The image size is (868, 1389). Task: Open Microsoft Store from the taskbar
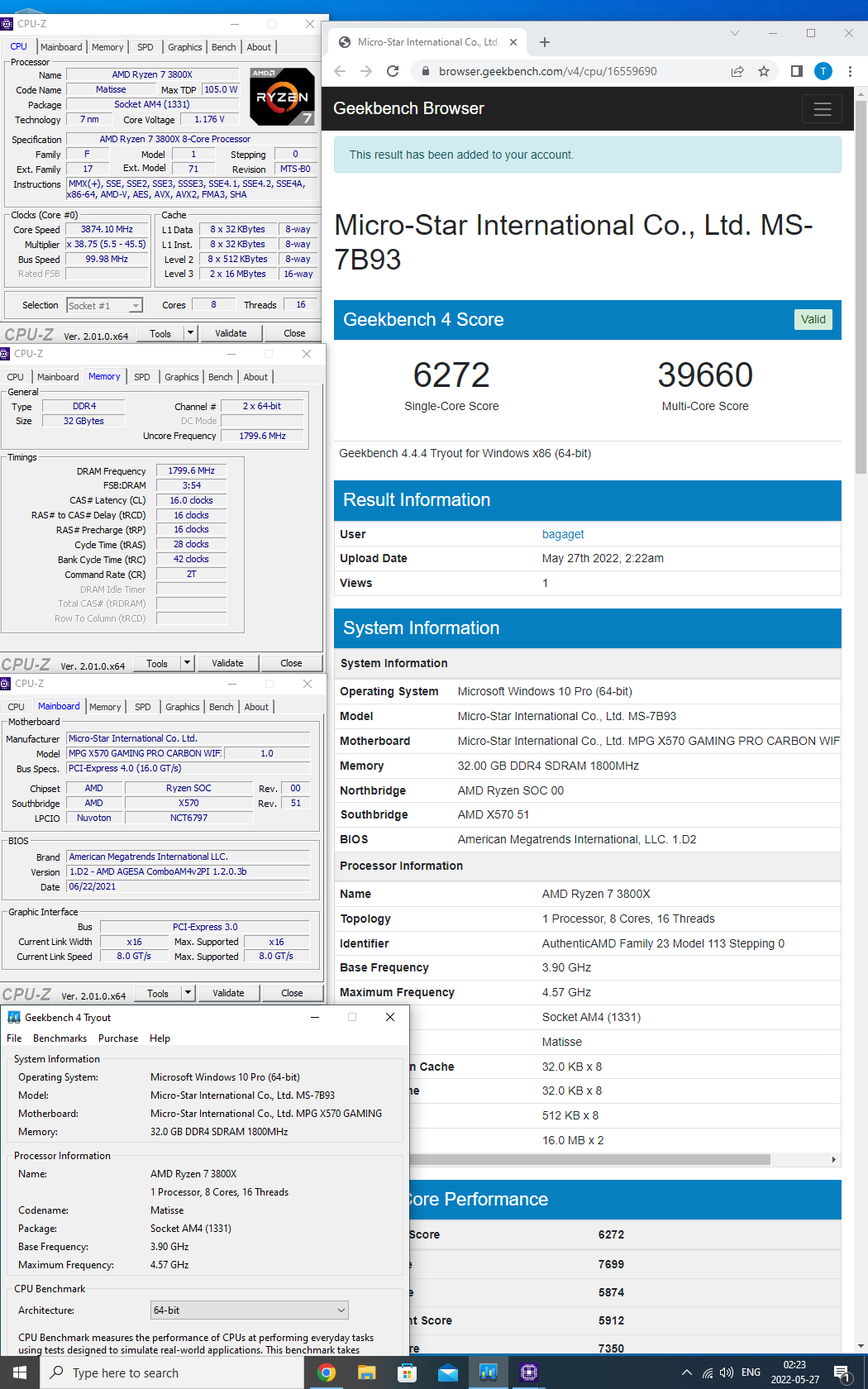click(407, 1372)
